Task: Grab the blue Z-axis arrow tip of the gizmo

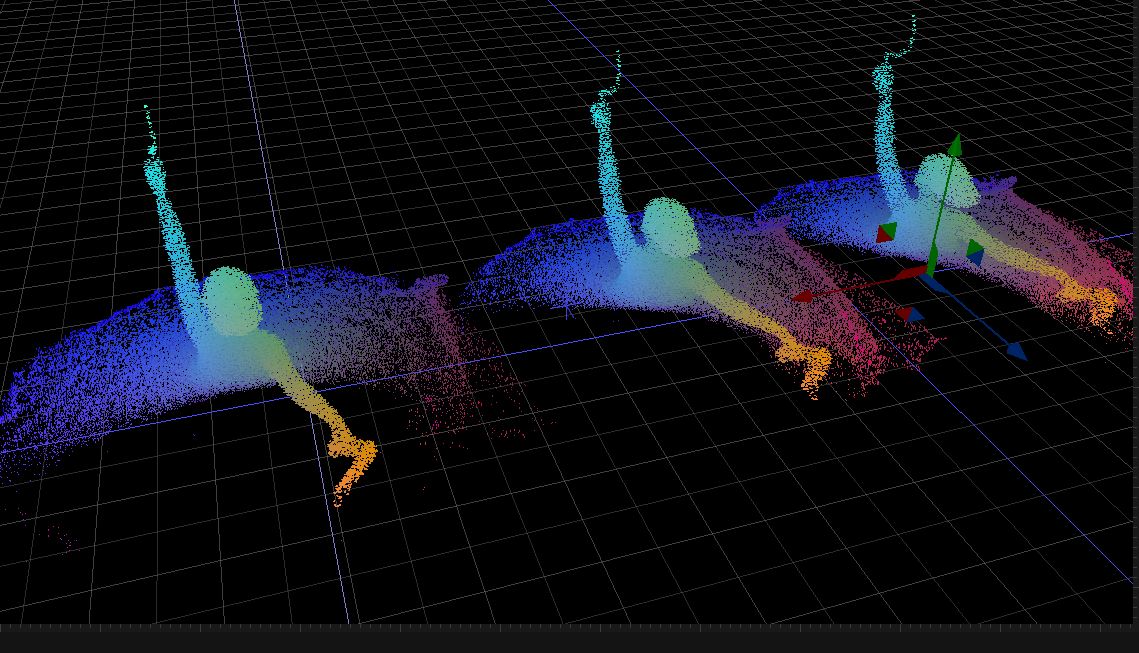Action: (1017, 352)
